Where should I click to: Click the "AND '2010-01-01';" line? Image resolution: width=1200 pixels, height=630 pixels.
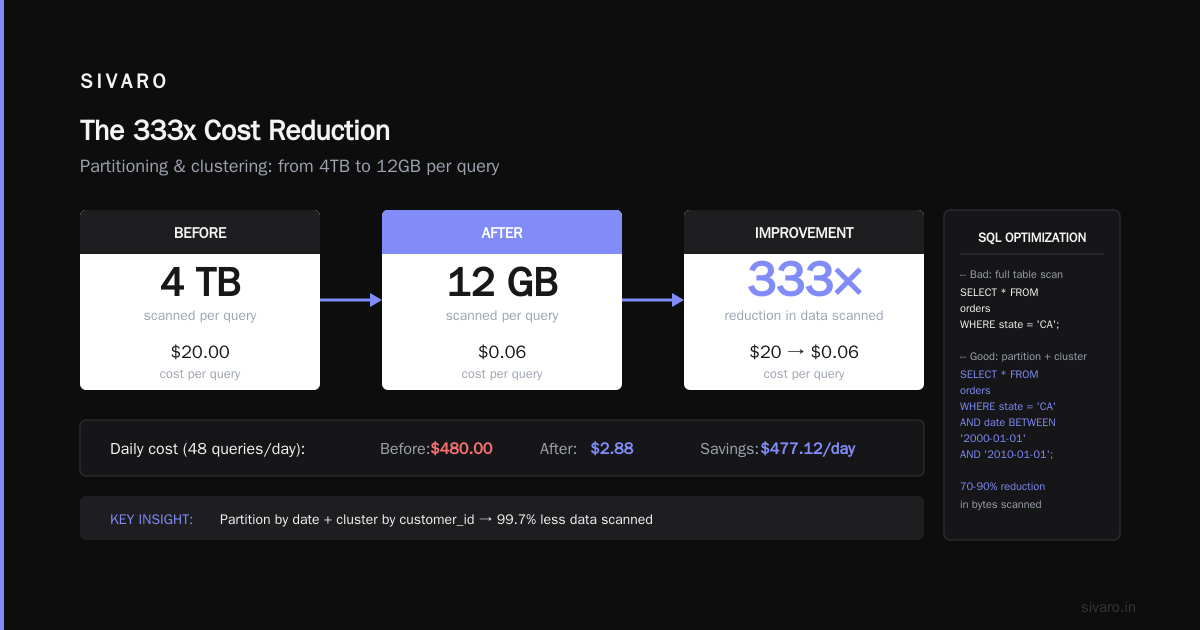(x=1007, y=454)
